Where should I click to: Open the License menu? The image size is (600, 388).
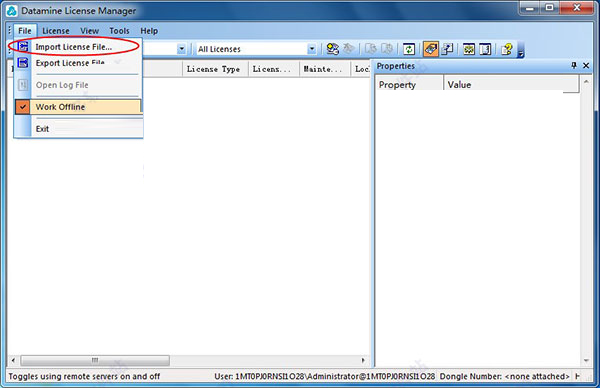point(56,31)
